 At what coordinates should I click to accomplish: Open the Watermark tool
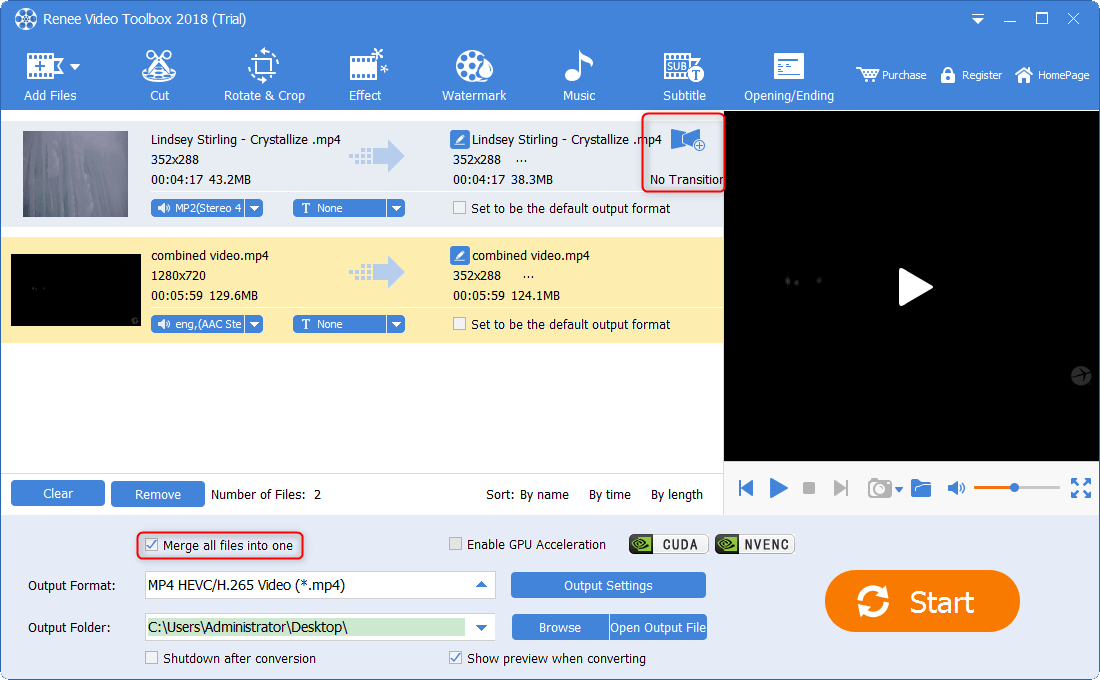click(x=474, y=76)
